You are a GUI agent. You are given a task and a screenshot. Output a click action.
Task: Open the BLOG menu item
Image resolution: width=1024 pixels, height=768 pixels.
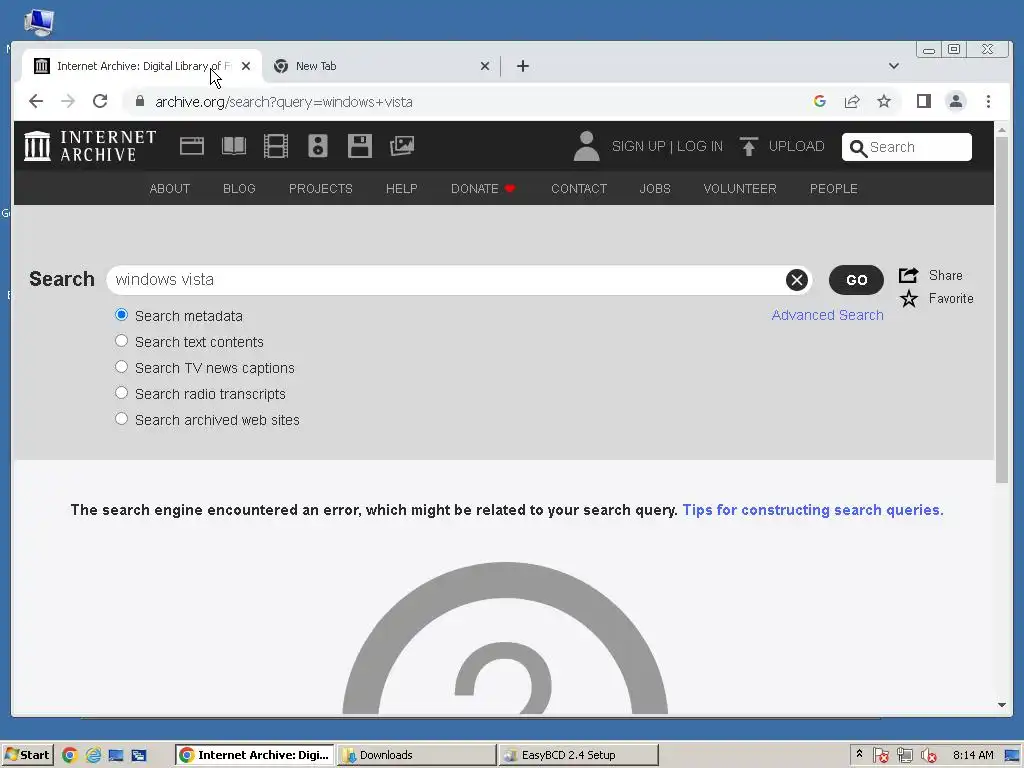click(239, 189)
